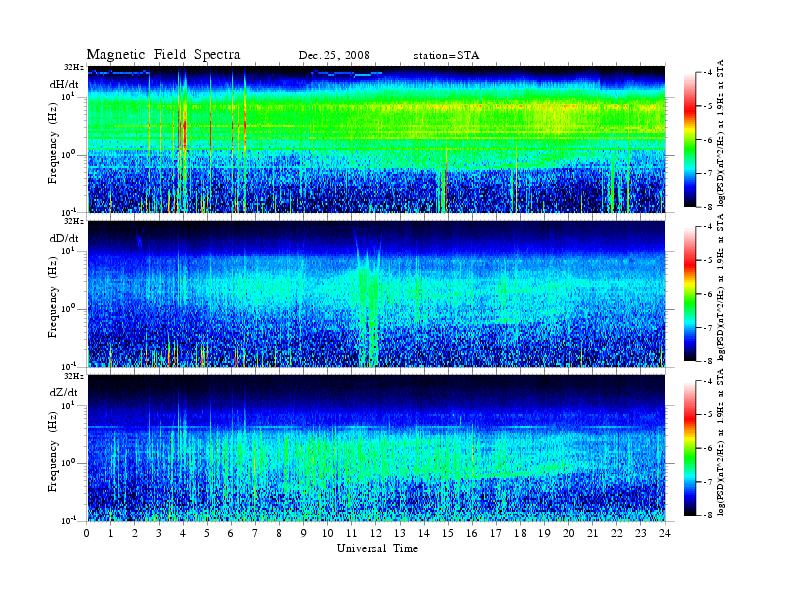This screenshot has width=792, height=612.
Task: Click hour '14' on the time axis
Action: 423,534
